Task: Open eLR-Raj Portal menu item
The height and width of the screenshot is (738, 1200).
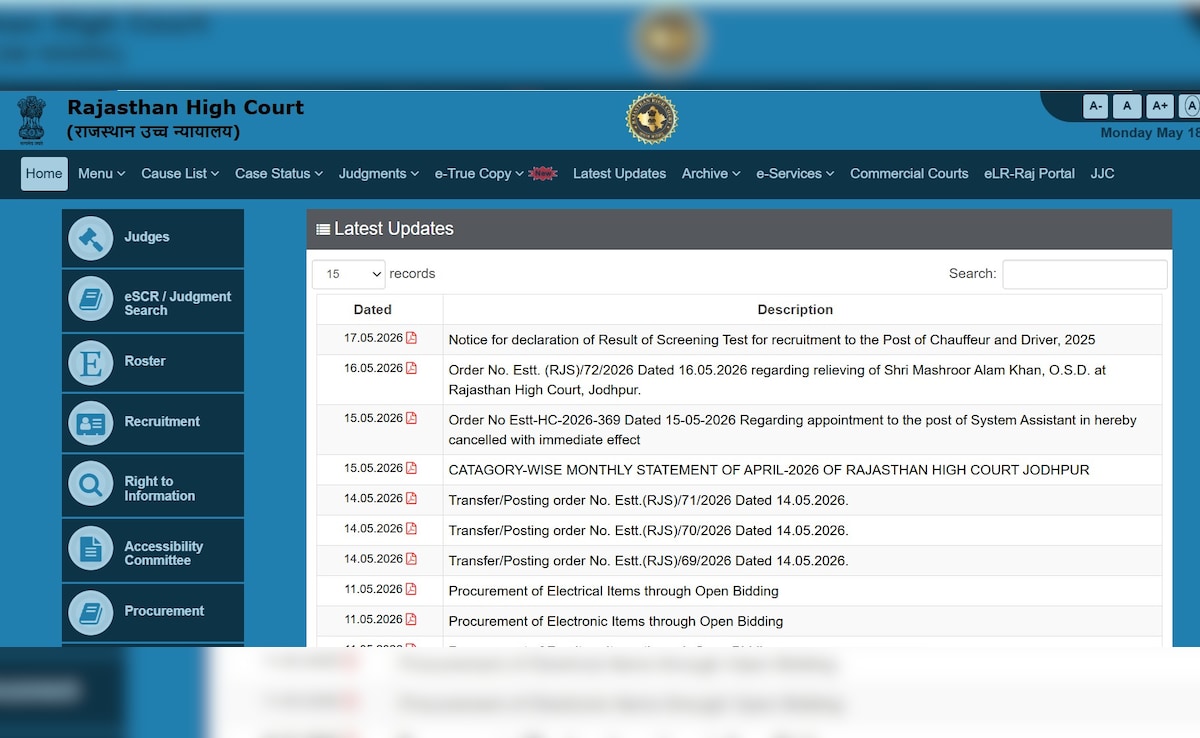Action: [x=1029, y=173]
